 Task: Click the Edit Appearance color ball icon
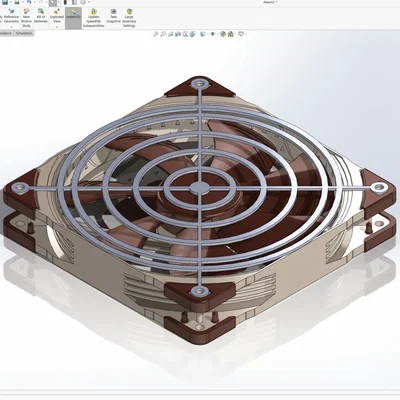coord(223,34)
